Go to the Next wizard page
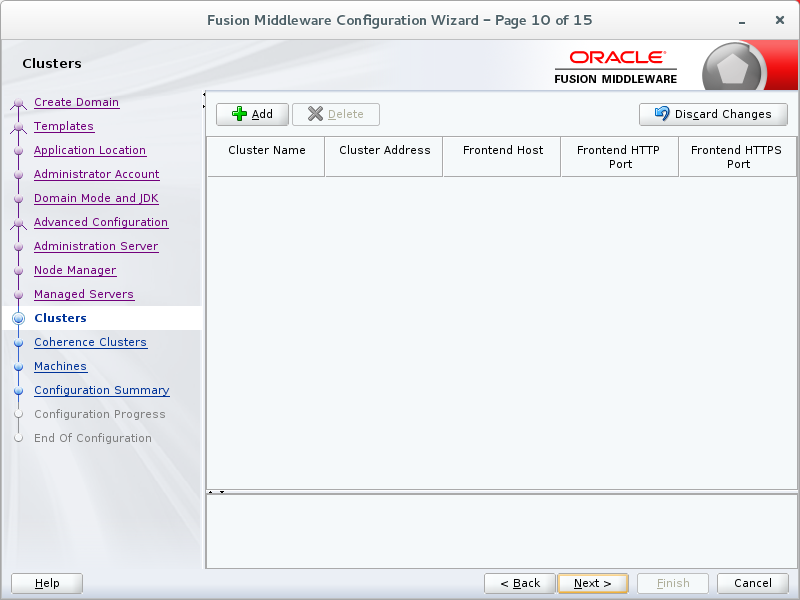Screen dimensions: 800x600 coord(593,583)
